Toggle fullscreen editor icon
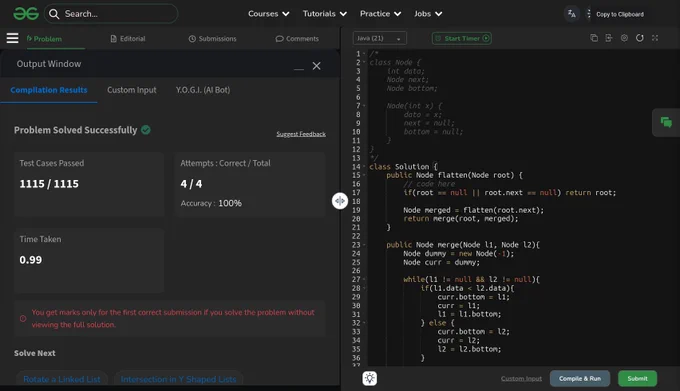 pyautogui.click(x=655, y=38)
